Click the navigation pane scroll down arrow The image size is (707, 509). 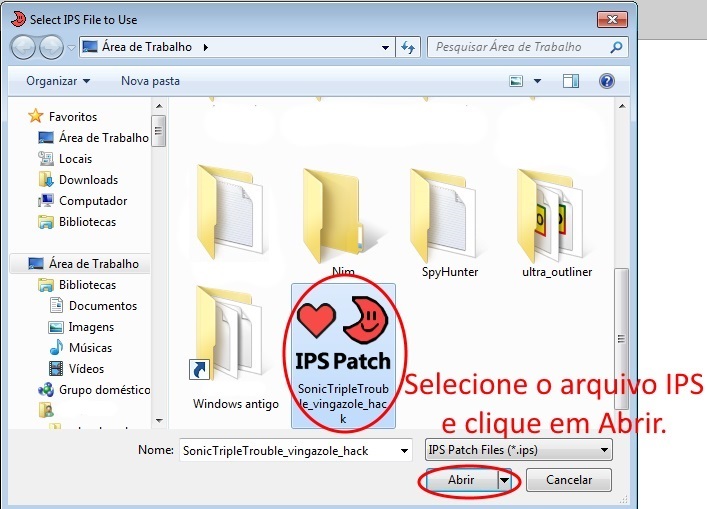pyautogui.click(x=159, y=420)
